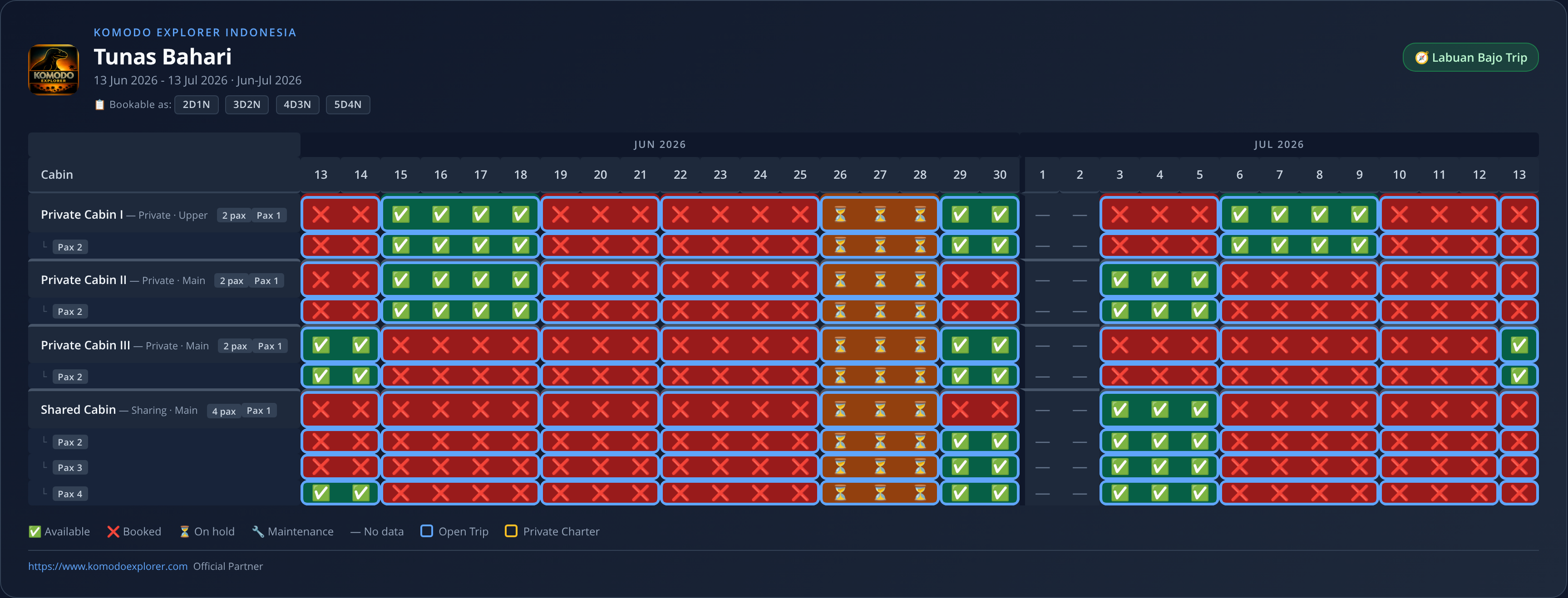Click the clipboard icon beside Bookable as
This screenshot has height=598, width=1568.
coord(100,105)
